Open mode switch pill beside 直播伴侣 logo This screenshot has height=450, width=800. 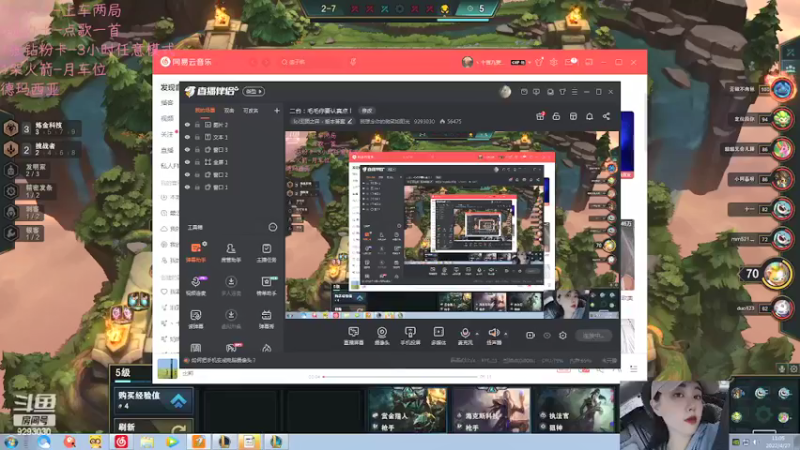(x=254, y=91)
